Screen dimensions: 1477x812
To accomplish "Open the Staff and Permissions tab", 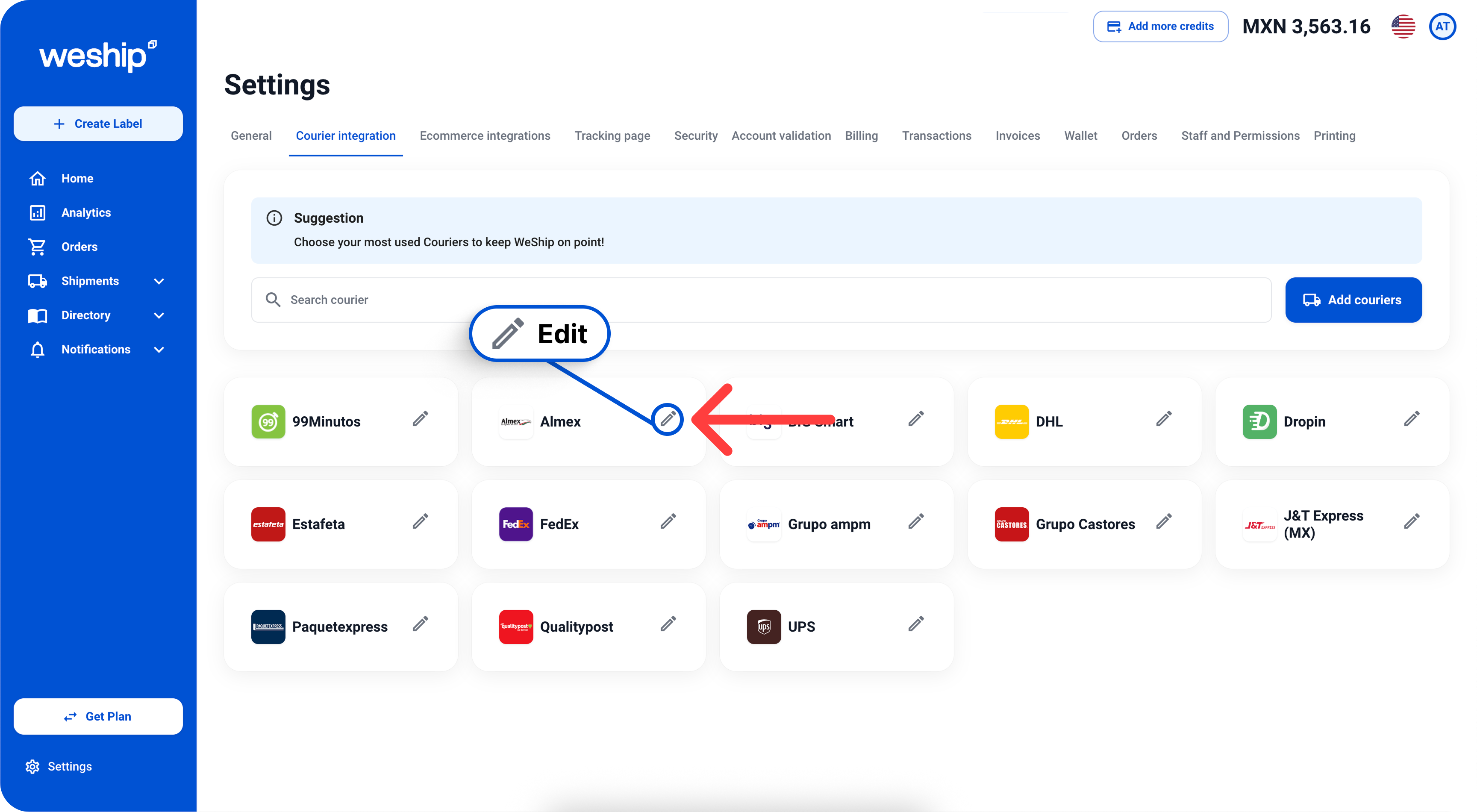I will click(1240, 136).
